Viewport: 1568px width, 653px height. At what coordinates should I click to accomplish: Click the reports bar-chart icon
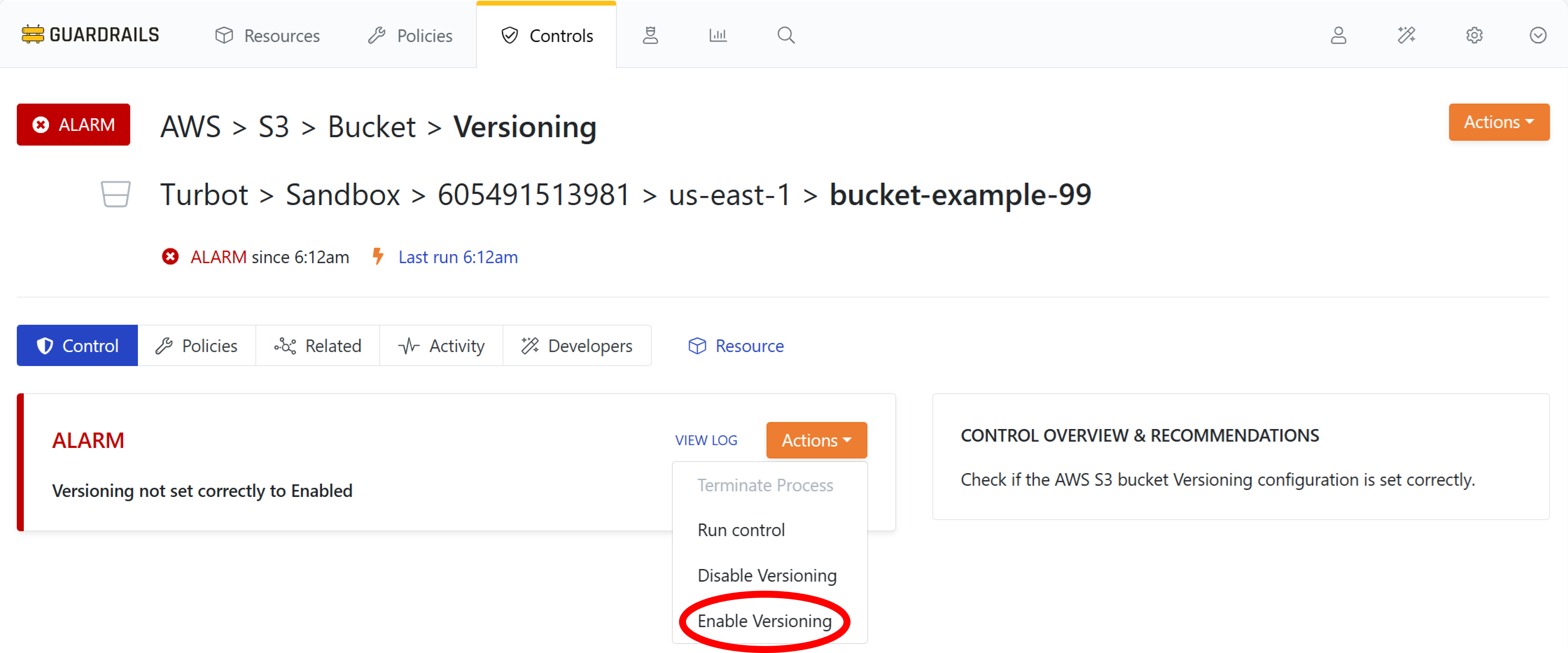[717, 35]
